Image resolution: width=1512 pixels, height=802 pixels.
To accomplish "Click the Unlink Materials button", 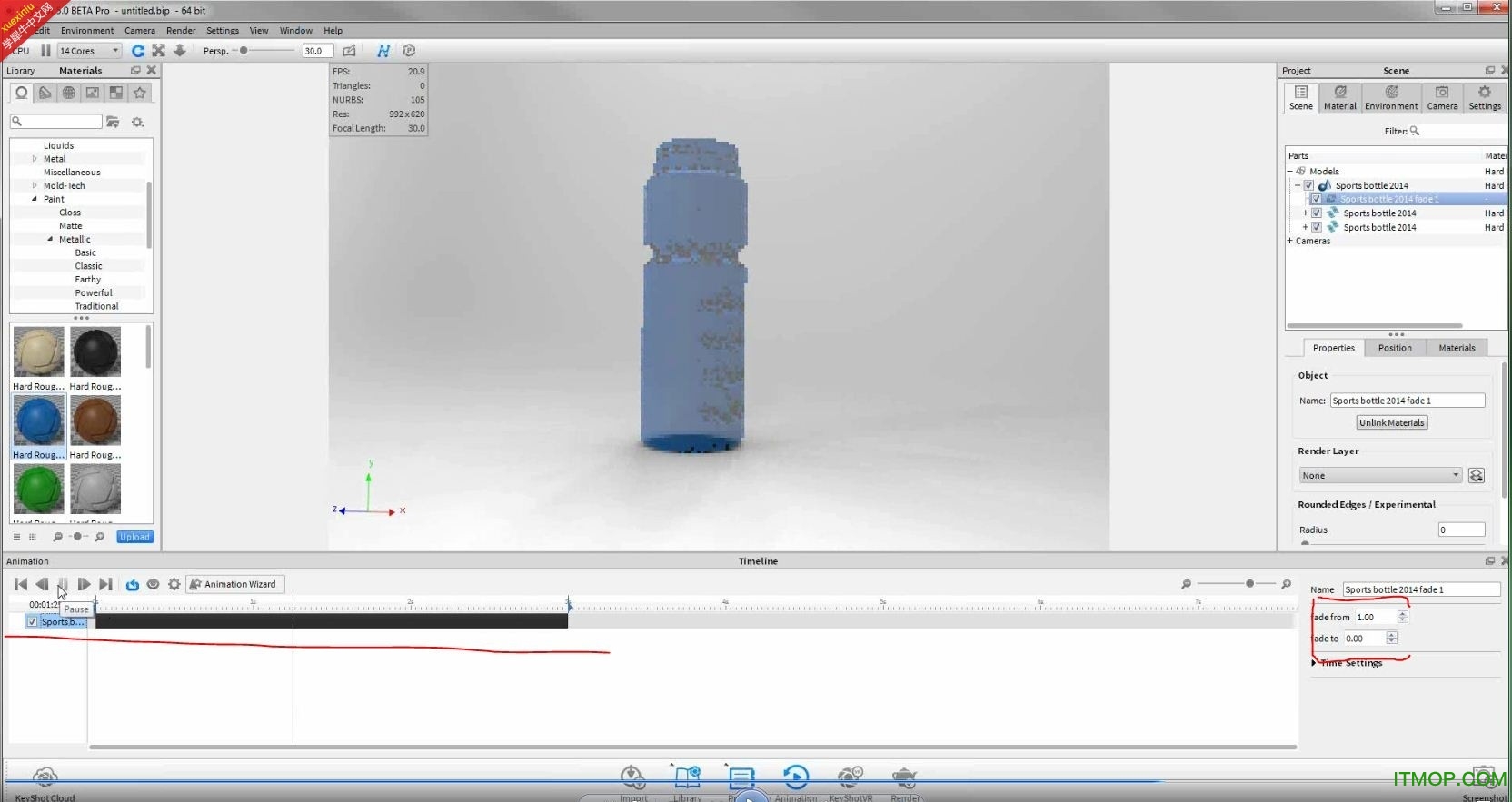I will coord(1391,422).
